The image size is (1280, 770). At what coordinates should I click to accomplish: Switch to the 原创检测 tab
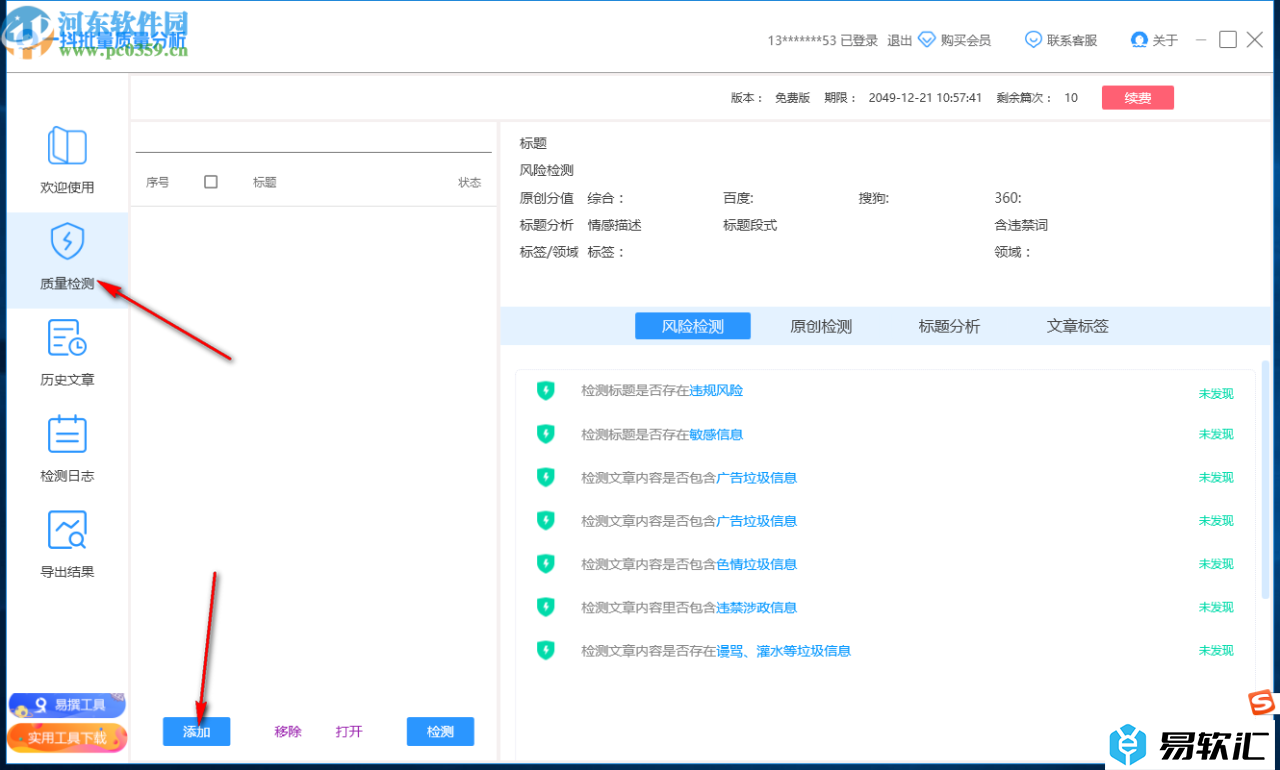(x=821, y=326)
